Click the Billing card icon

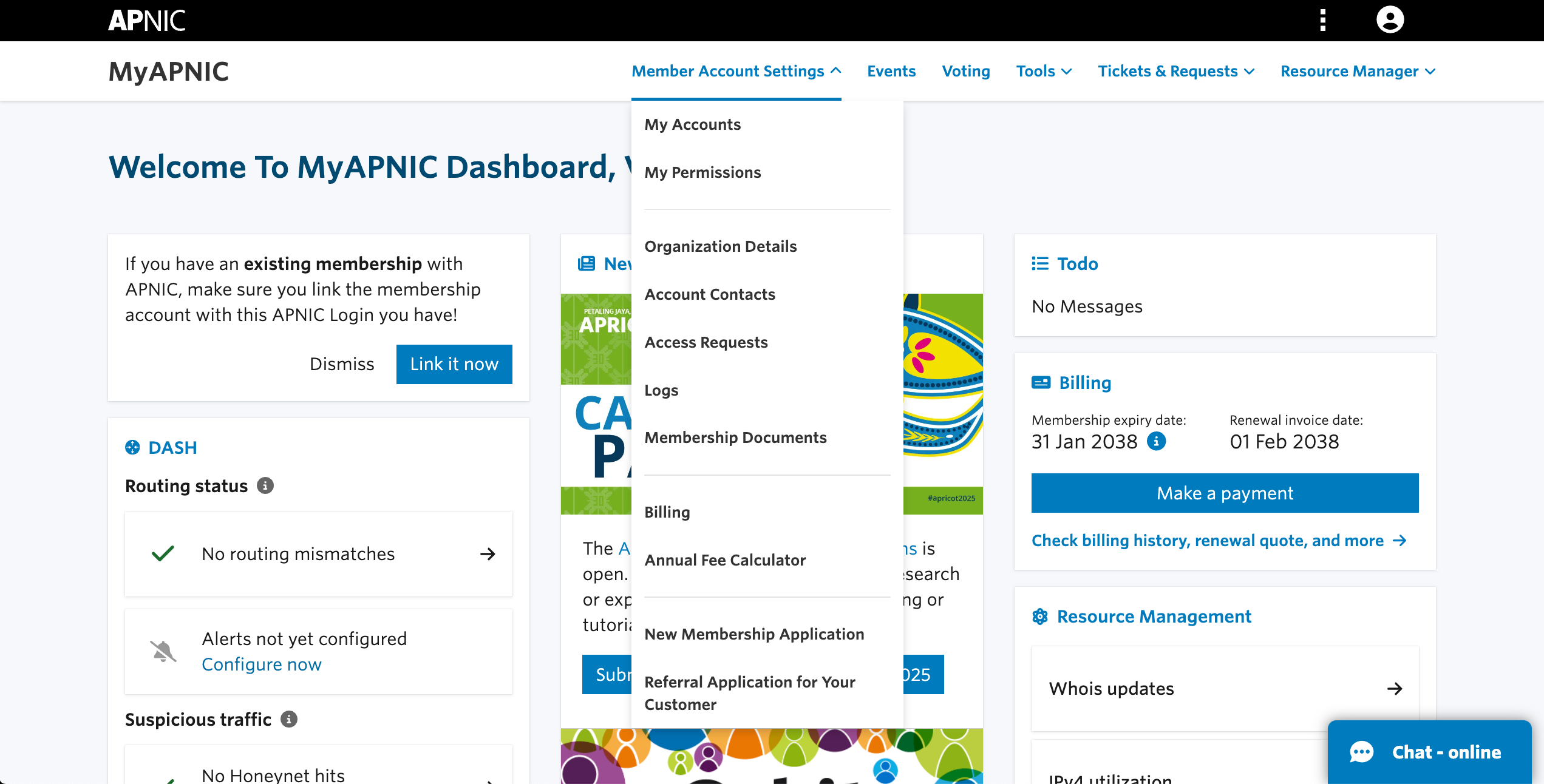tap(1041, 383)
